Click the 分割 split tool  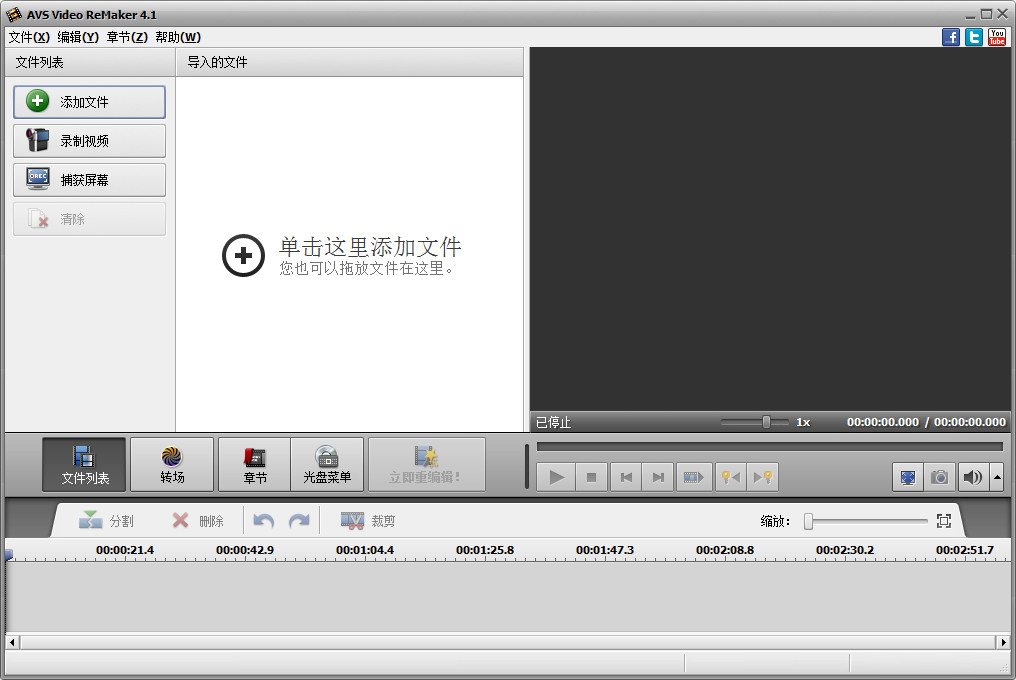(106, 521)
